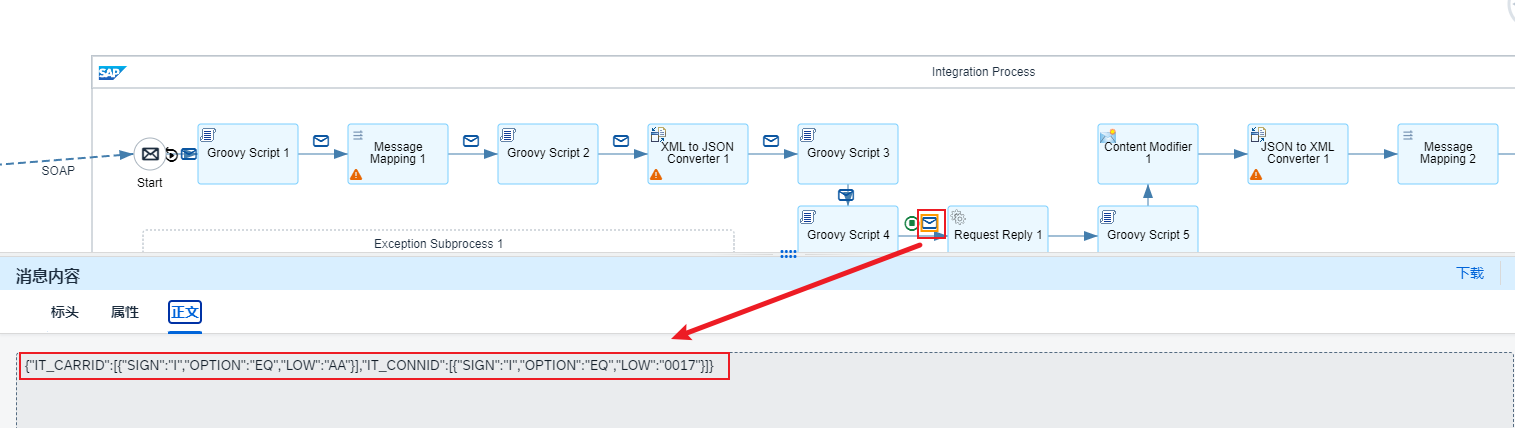Click envelope icon before XML to JSON Converter
Screen dimensions: 1515x428
[621, 141]
